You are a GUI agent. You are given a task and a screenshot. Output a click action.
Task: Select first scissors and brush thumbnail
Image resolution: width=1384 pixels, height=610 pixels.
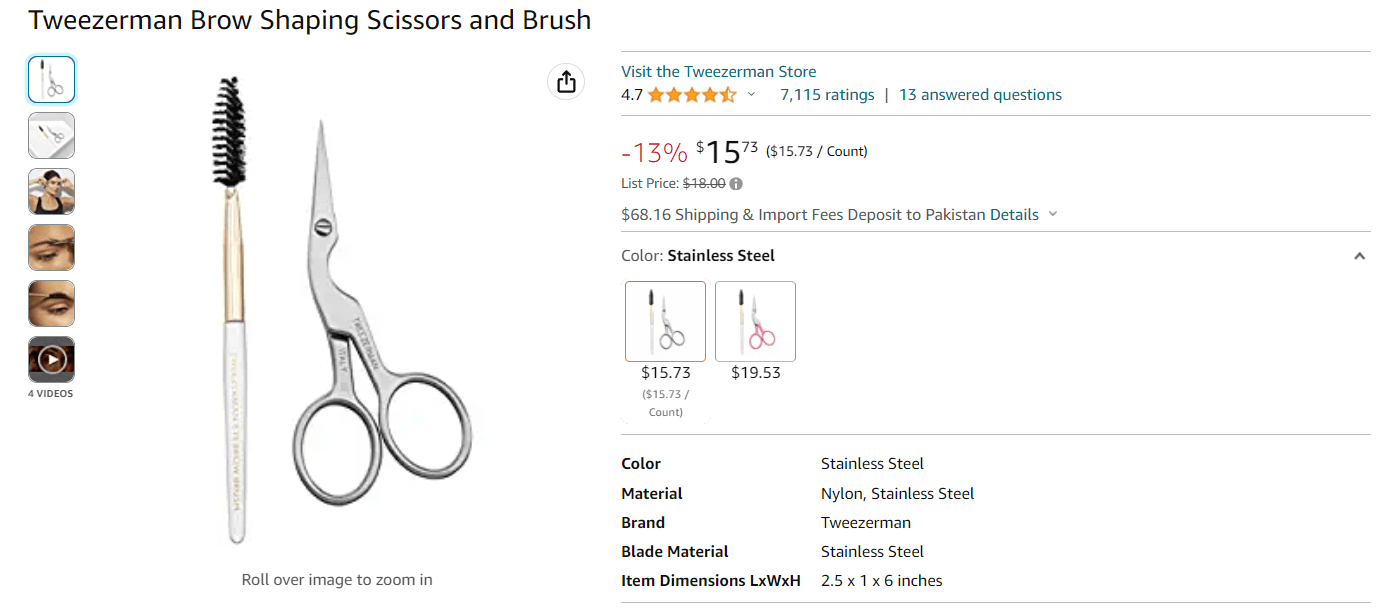[x=51, y=80]
